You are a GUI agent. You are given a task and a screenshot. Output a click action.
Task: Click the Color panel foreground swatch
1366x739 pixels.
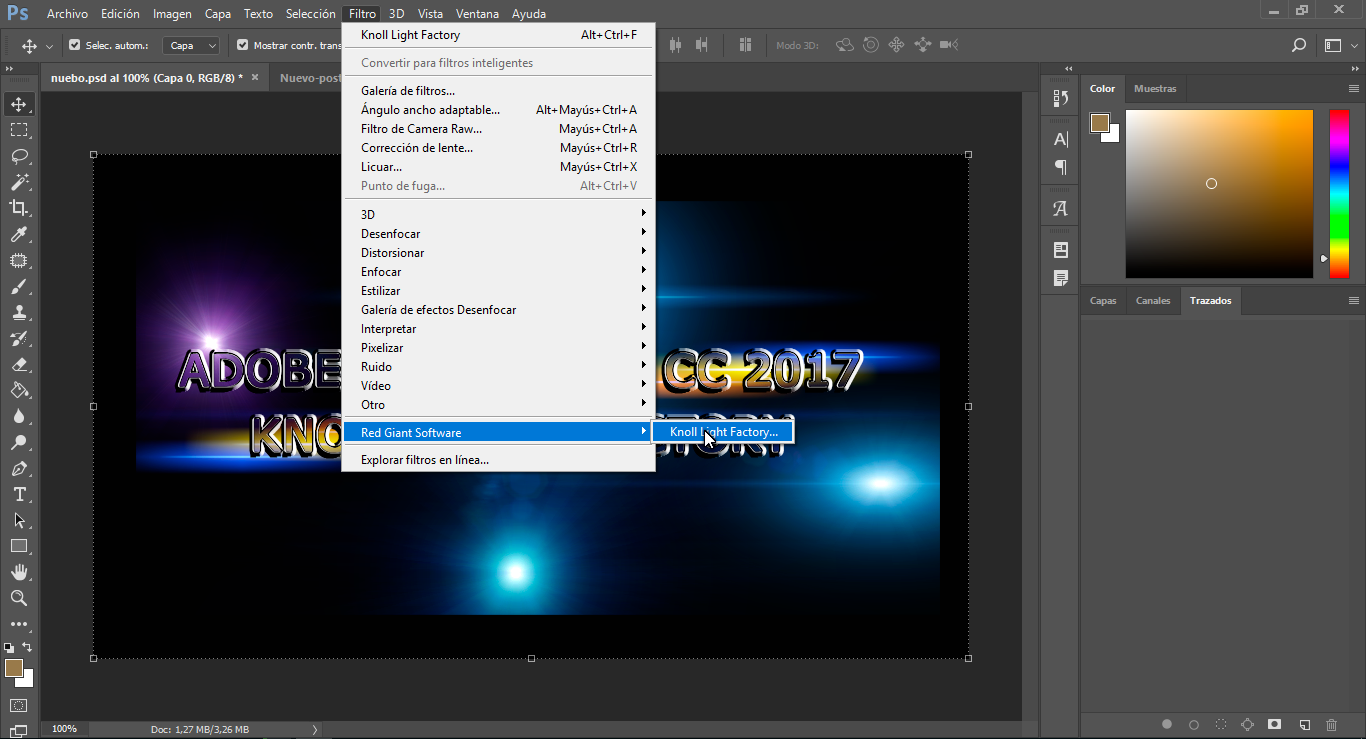point(1100,123)
